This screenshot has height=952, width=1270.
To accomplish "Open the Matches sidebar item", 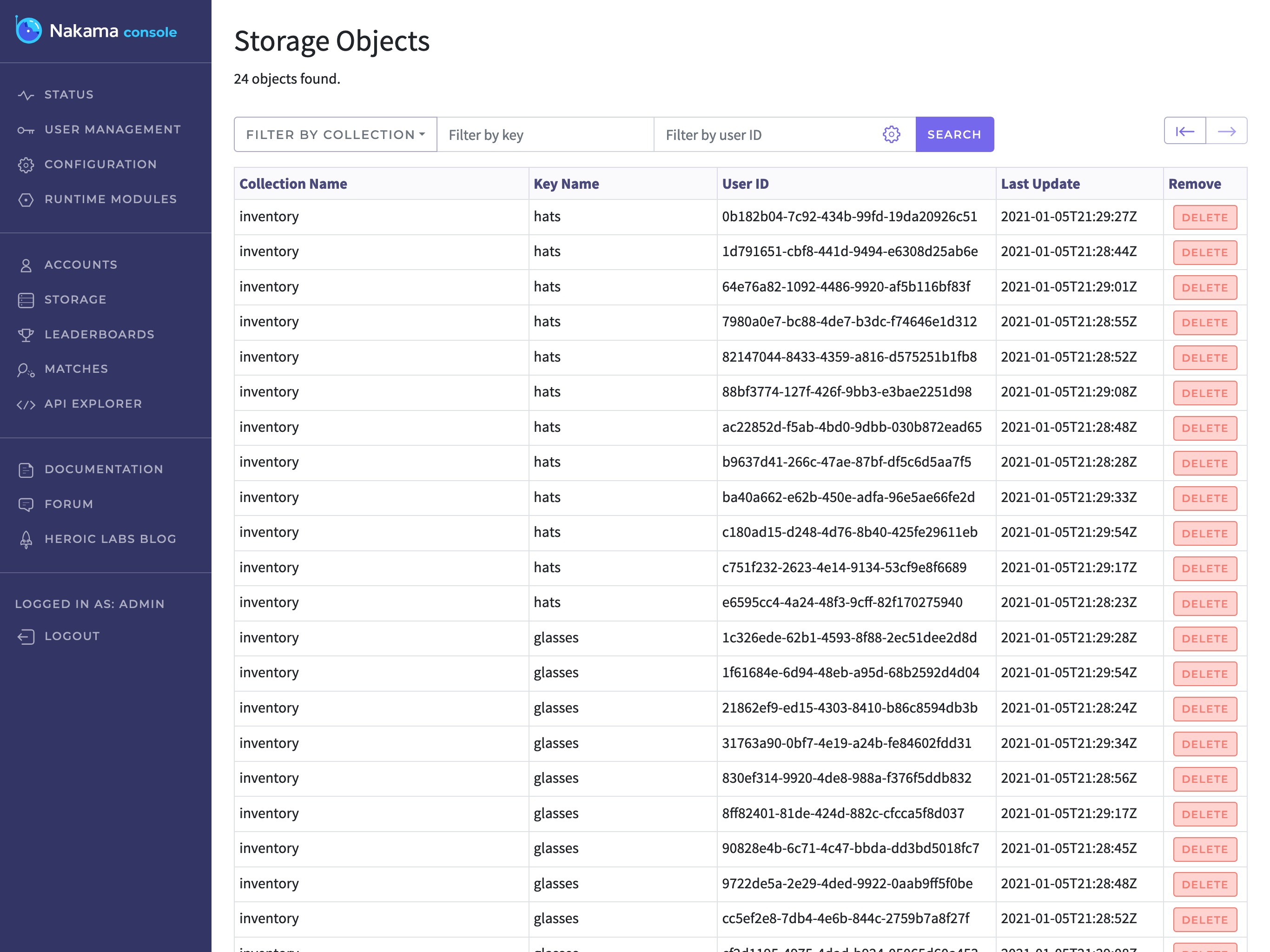I will [x=76, y=369].
